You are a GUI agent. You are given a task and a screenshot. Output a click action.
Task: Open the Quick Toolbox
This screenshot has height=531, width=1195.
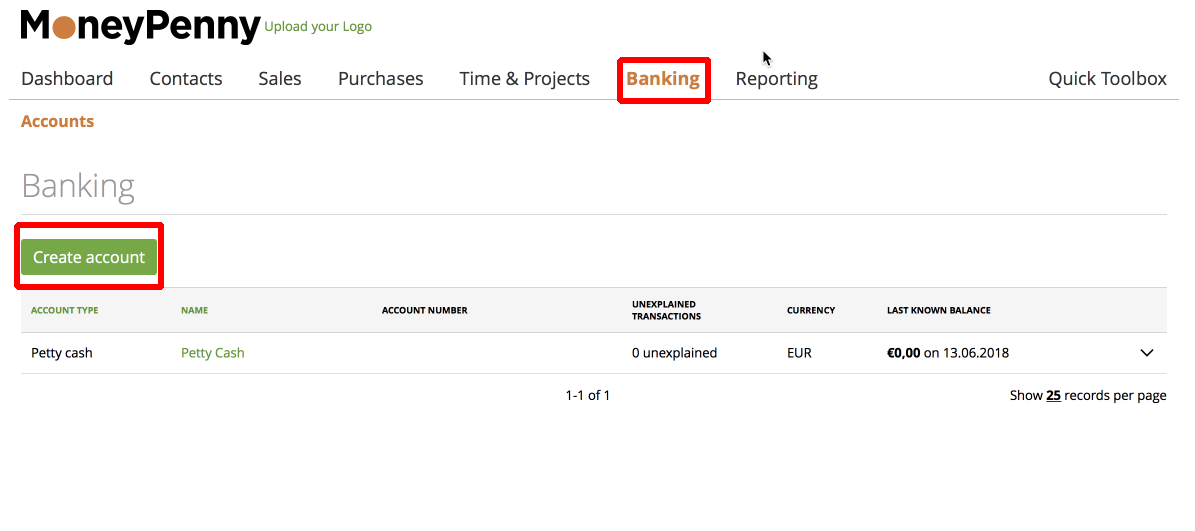coord(1107,78)
